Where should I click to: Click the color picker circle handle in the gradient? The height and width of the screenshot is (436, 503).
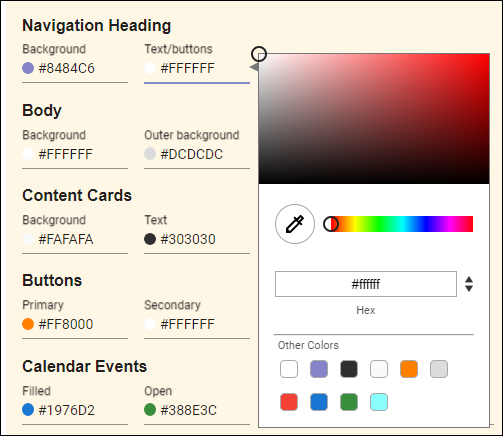(259, 54)
